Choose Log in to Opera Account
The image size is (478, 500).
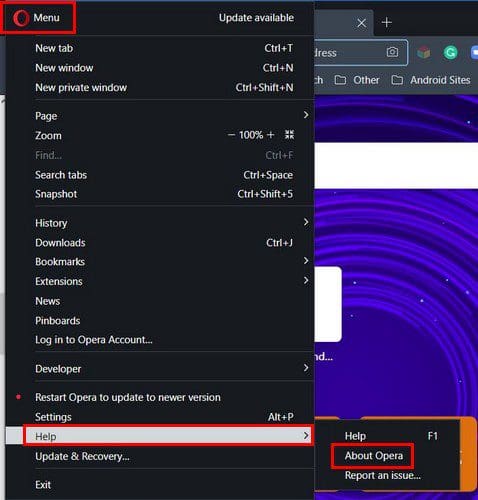[164, 340]
